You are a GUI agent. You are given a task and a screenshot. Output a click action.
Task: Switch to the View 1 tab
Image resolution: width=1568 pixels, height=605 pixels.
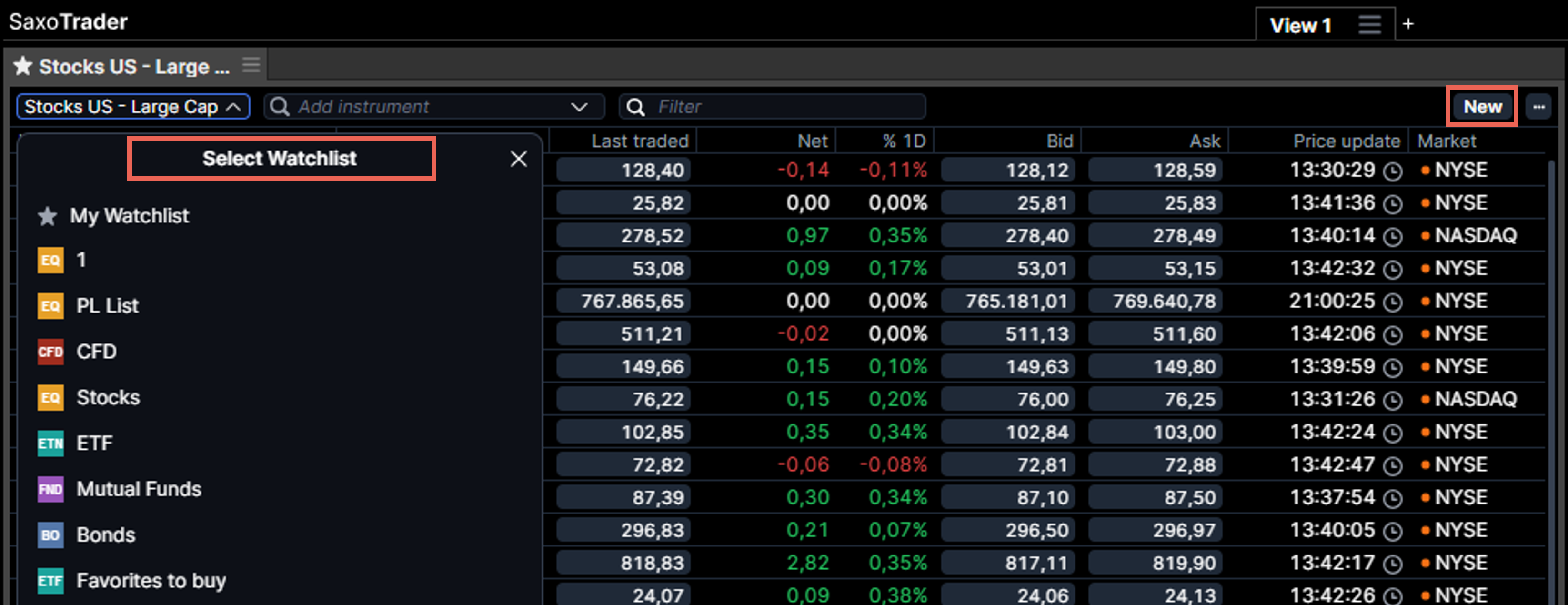click(1300, 24)
